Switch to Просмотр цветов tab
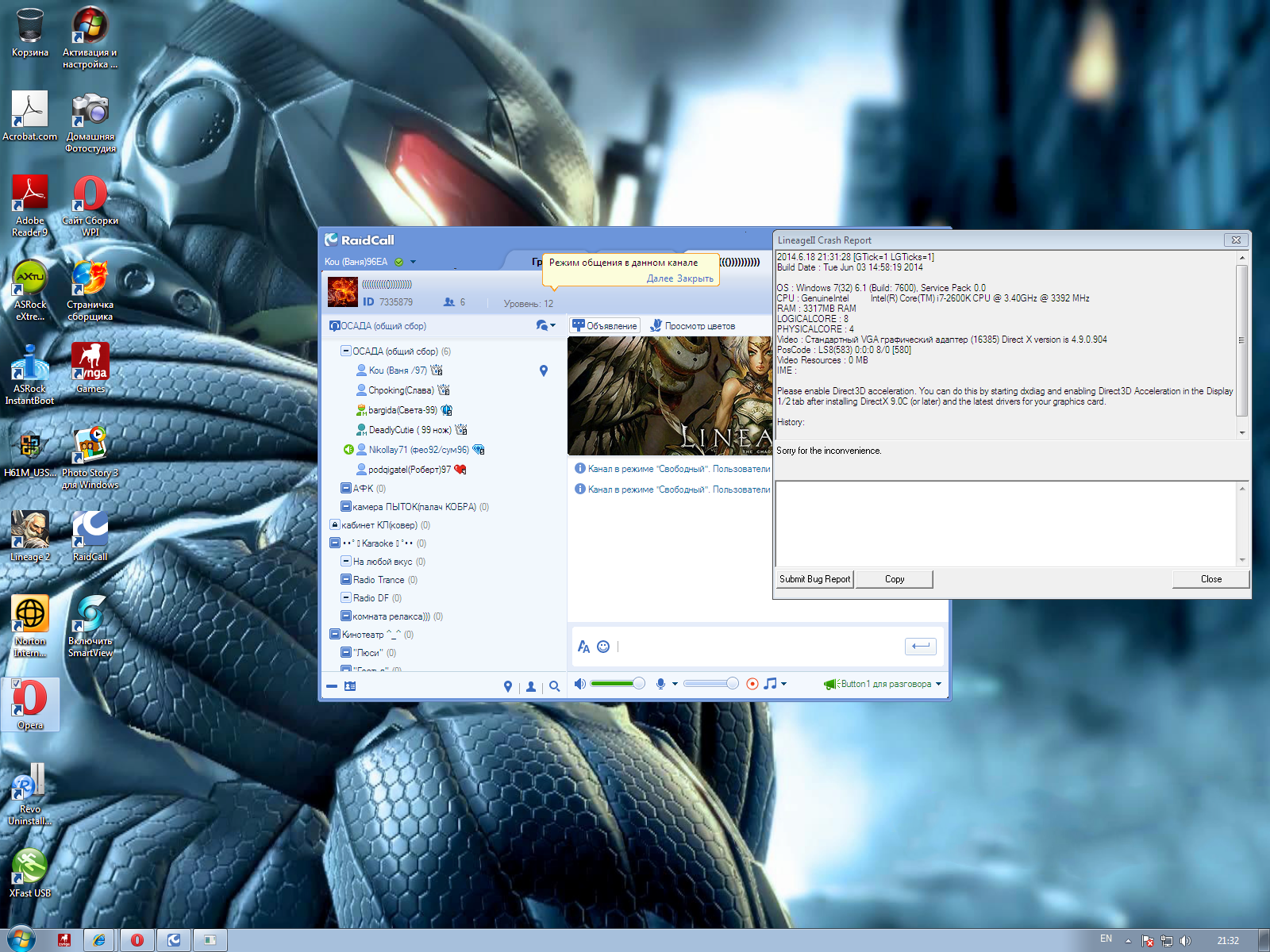 point(692,326)
